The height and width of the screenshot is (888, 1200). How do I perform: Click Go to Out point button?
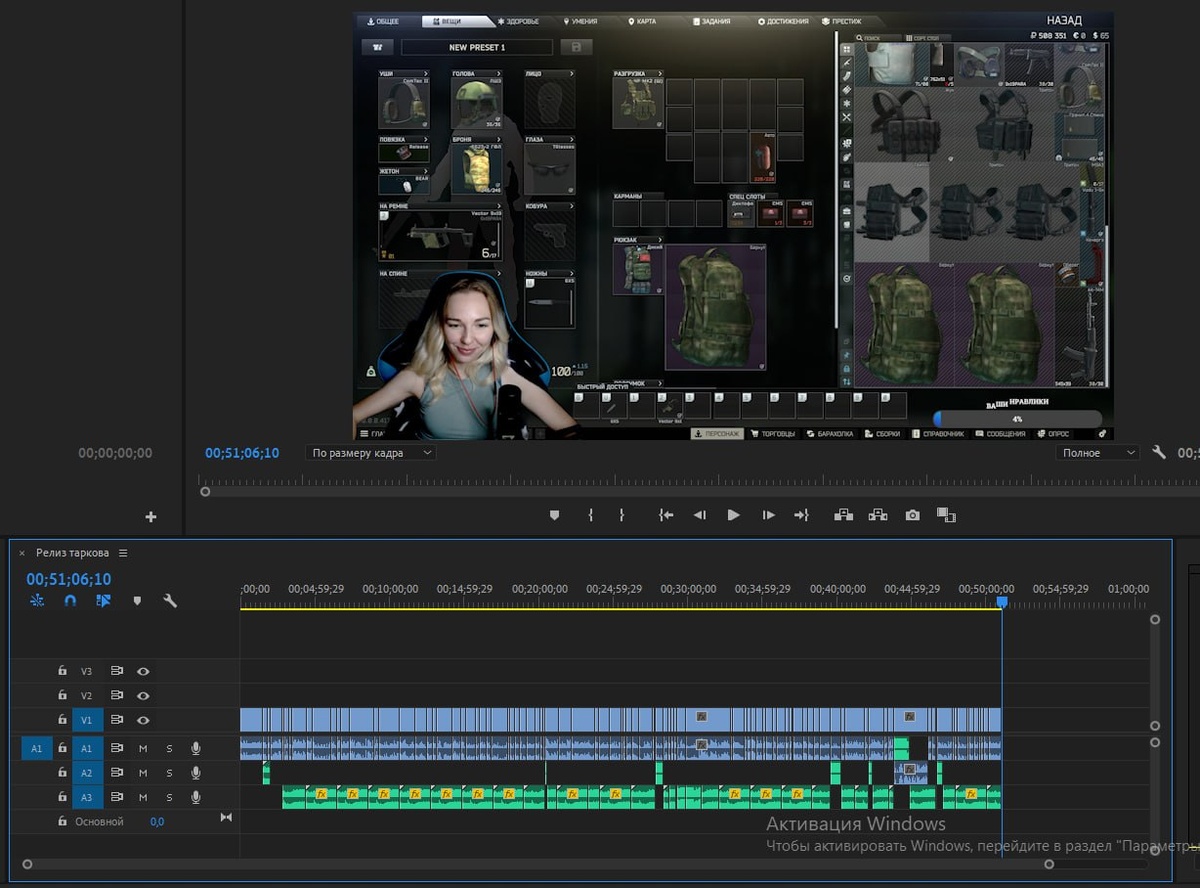pyautogui.click(x=801, y=515)
